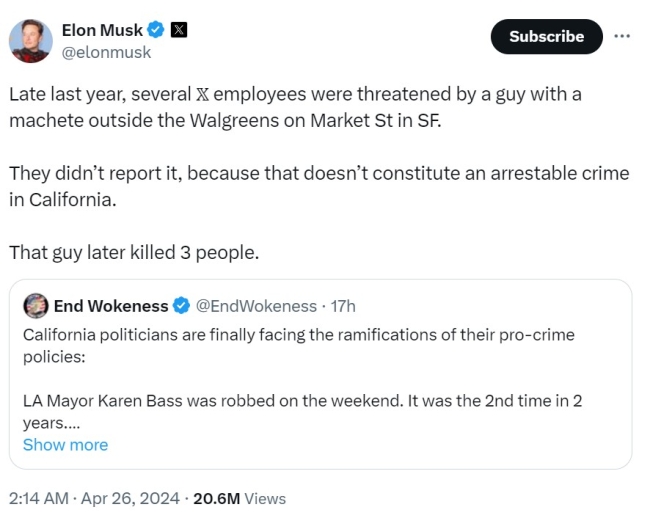650x518 pixels.
Task: Open the @elonmusk handle link
Action: (x=107, y=53)
